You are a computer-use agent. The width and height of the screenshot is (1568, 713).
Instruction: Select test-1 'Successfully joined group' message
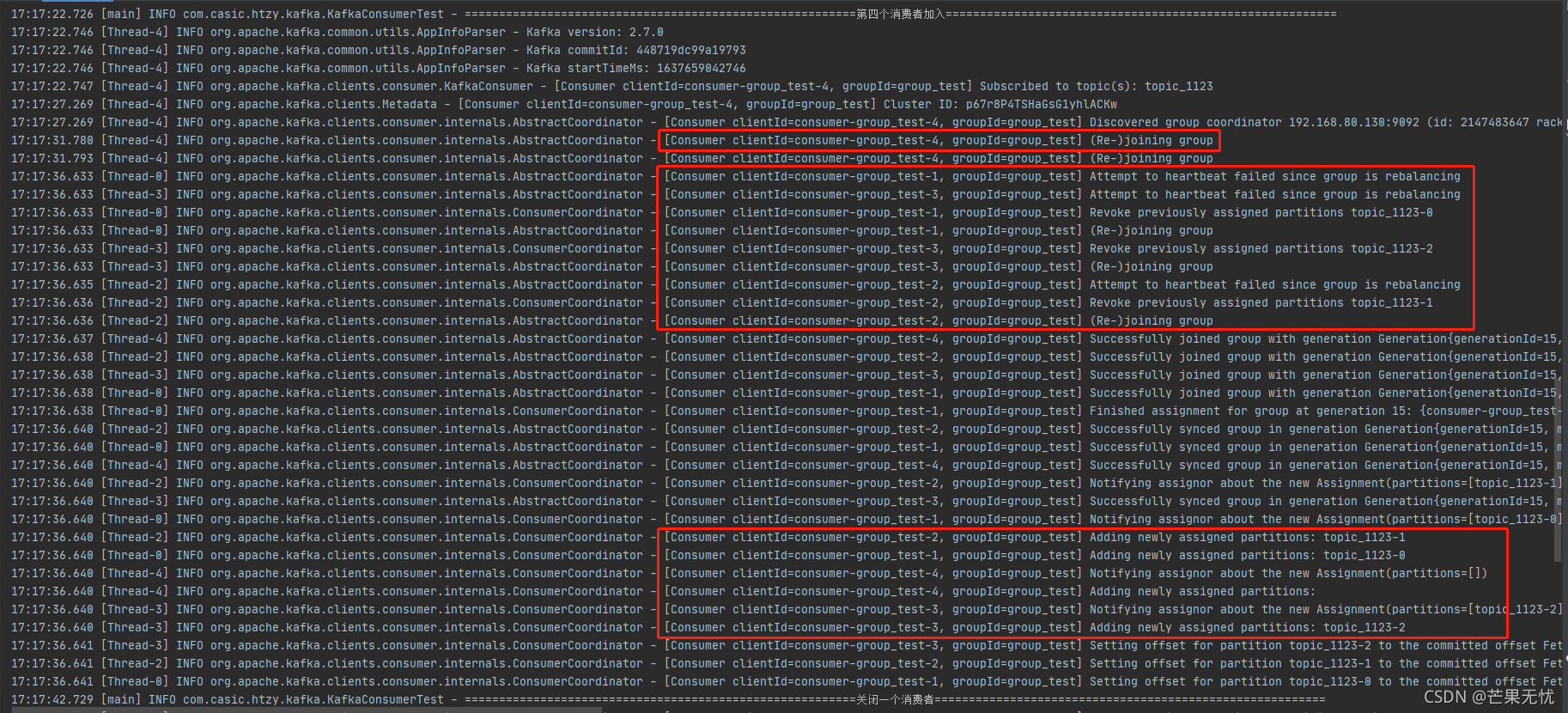[1326, 393]
